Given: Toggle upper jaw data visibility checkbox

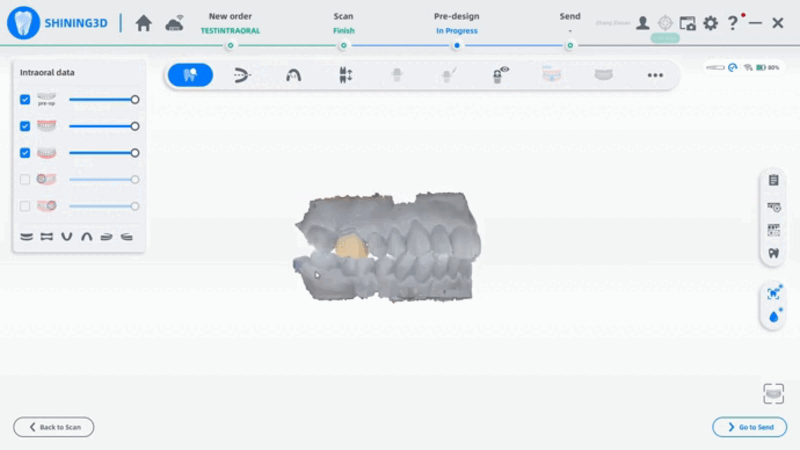Looking at the screenshot, I should click(25, 126).
